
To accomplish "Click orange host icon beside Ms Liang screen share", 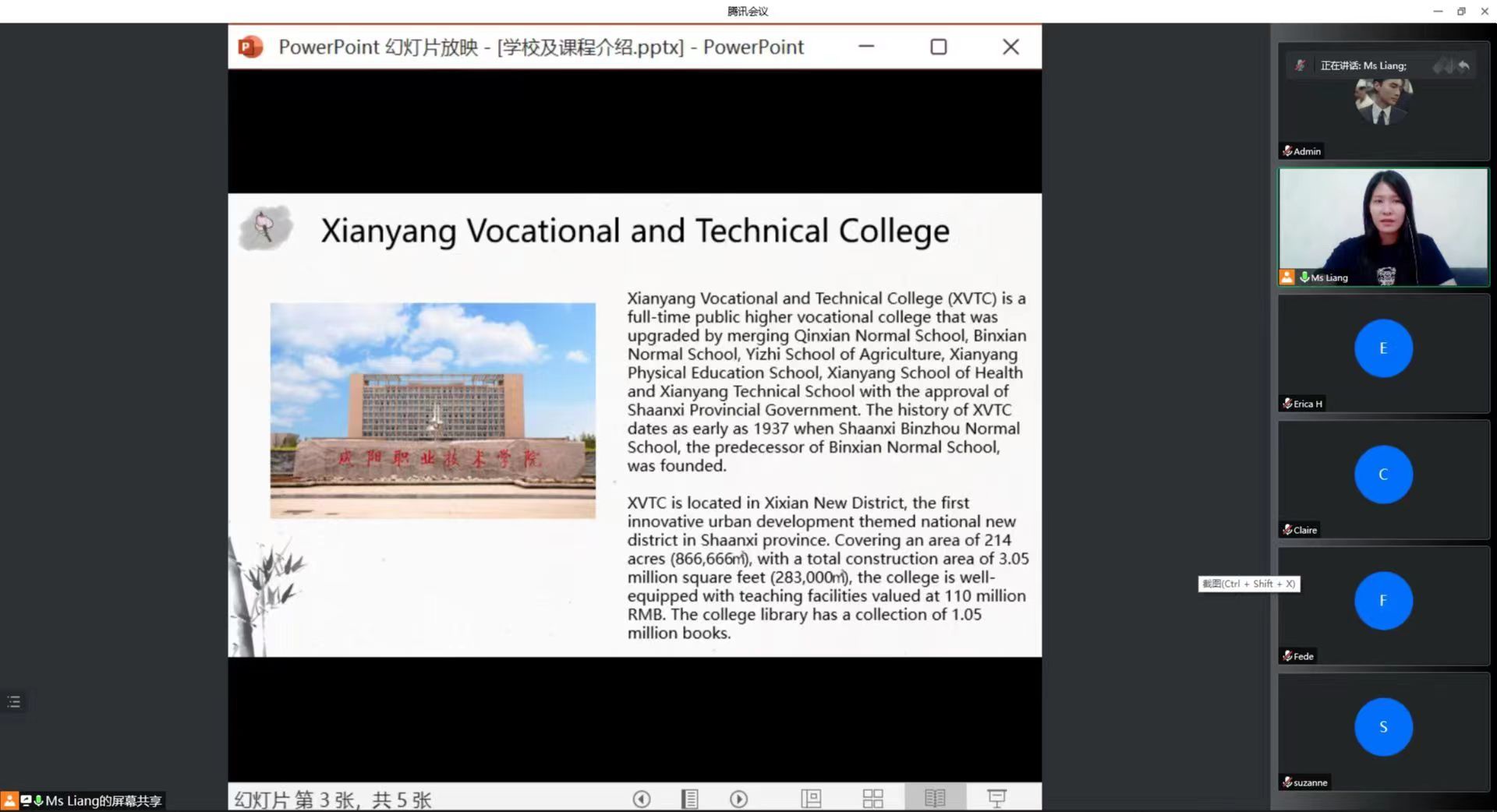I will click(9, 800).
